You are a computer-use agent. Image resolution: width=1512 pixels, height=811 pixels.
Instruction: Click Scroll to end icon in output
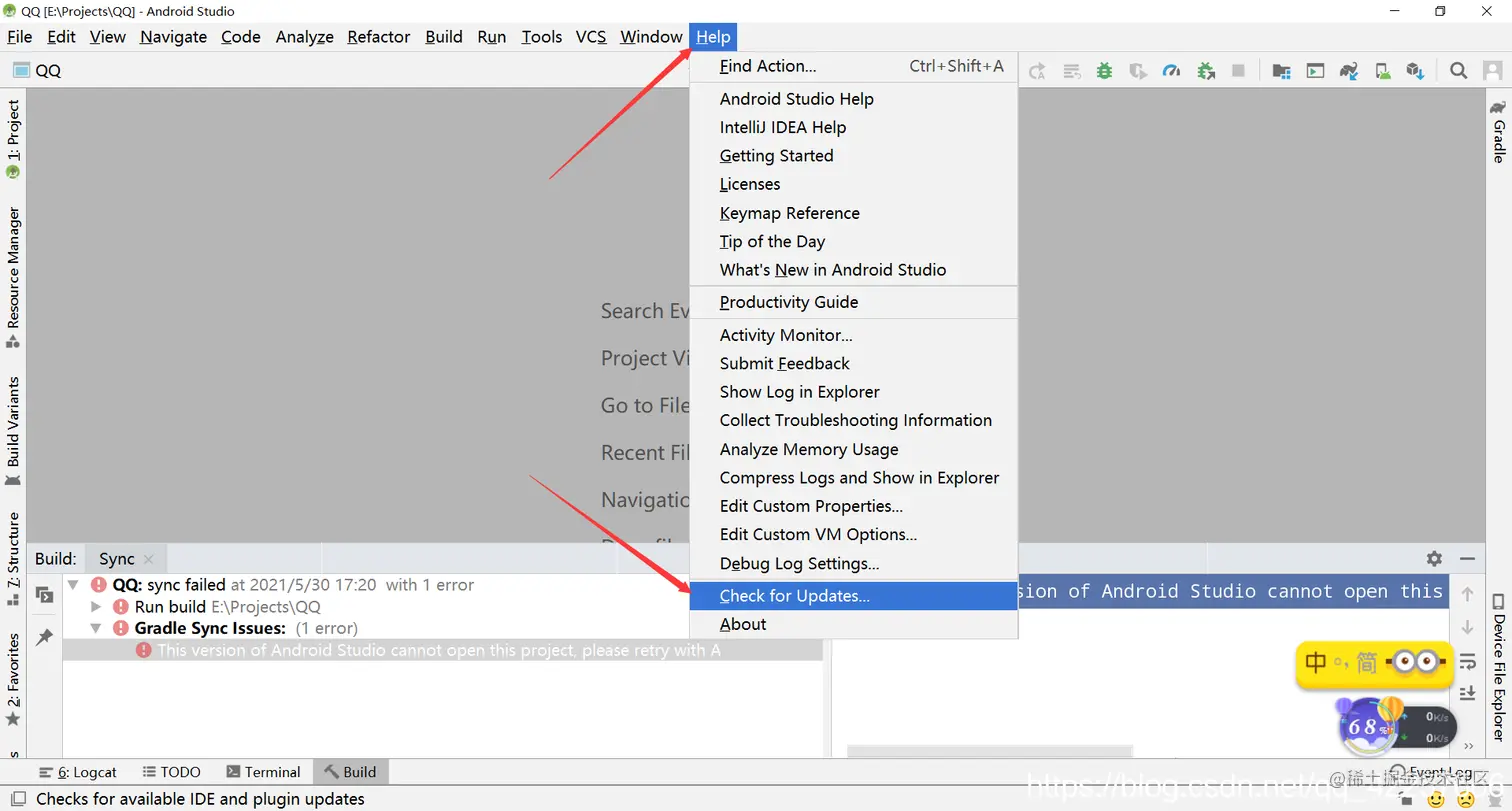1467,693
